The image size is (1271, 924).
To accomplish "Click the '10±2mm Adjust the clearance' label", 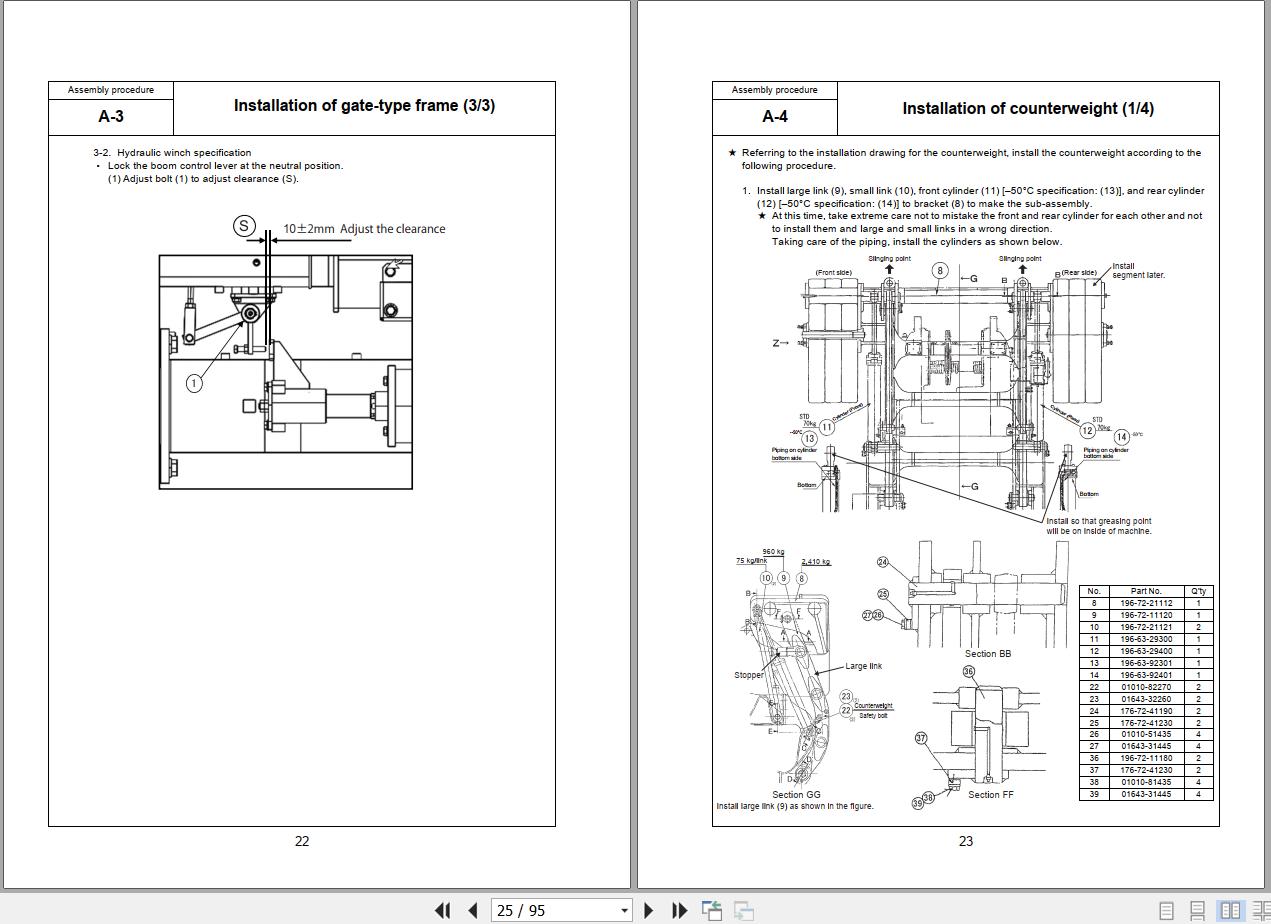I will pos(364,228).
